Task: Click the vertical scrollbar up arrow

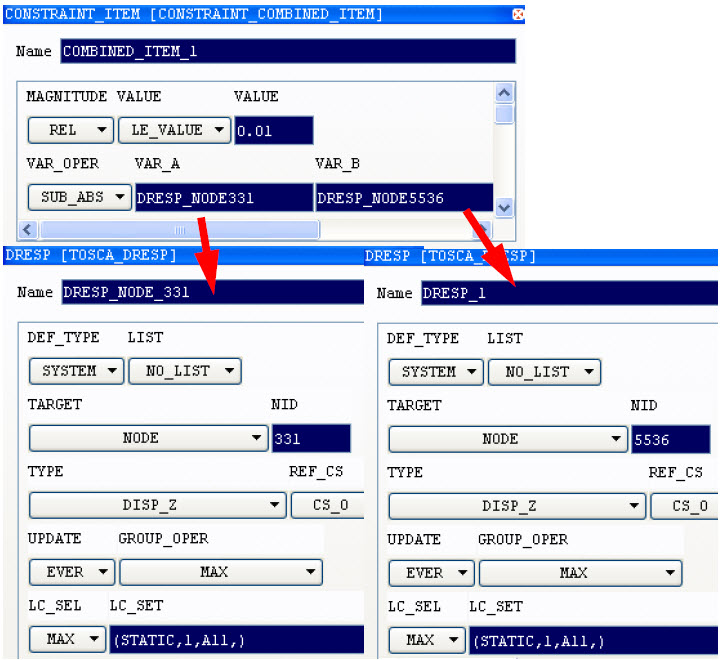Action: (504, 93)
